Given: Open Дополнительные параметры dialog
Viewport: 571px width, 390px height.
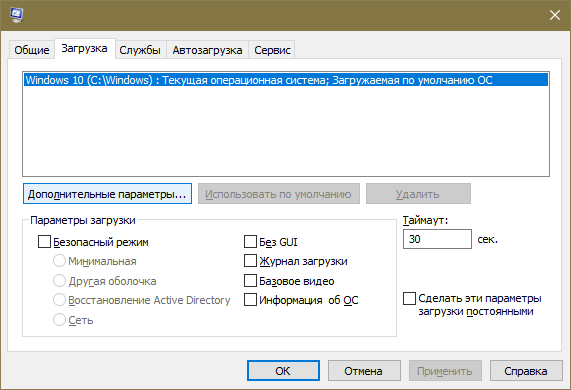Looking at the screenshot, I should pyautogui.click(x=107, y=194).
